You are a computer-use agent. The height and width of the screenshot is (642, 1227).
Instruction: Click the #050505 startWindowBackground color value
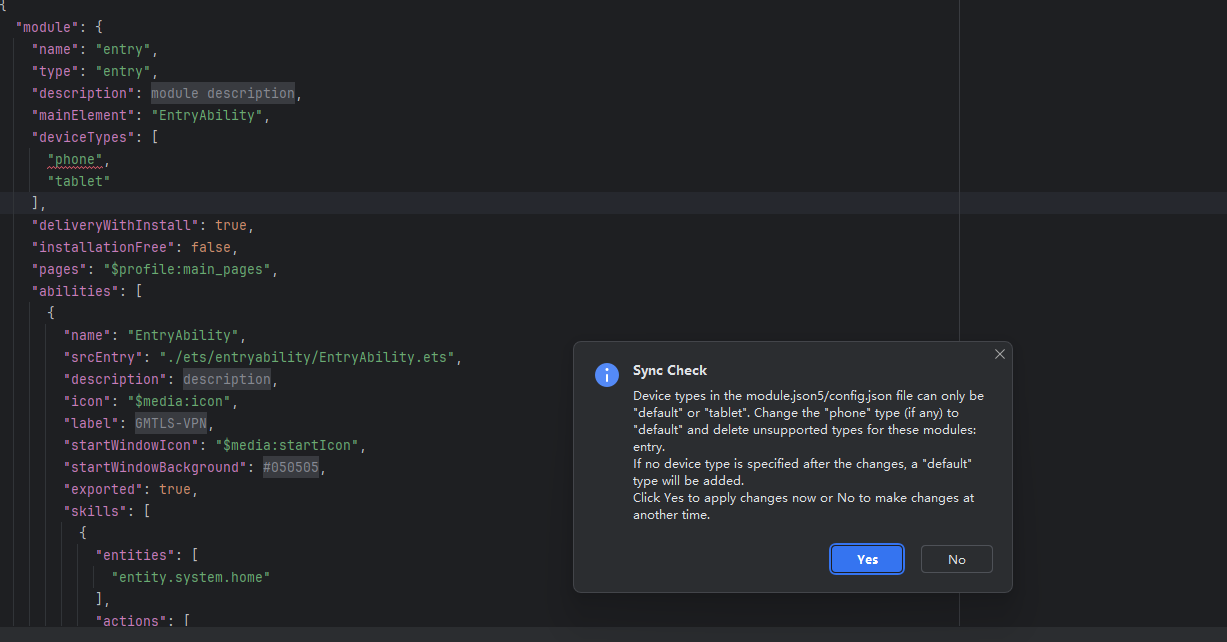coord(291,467)
